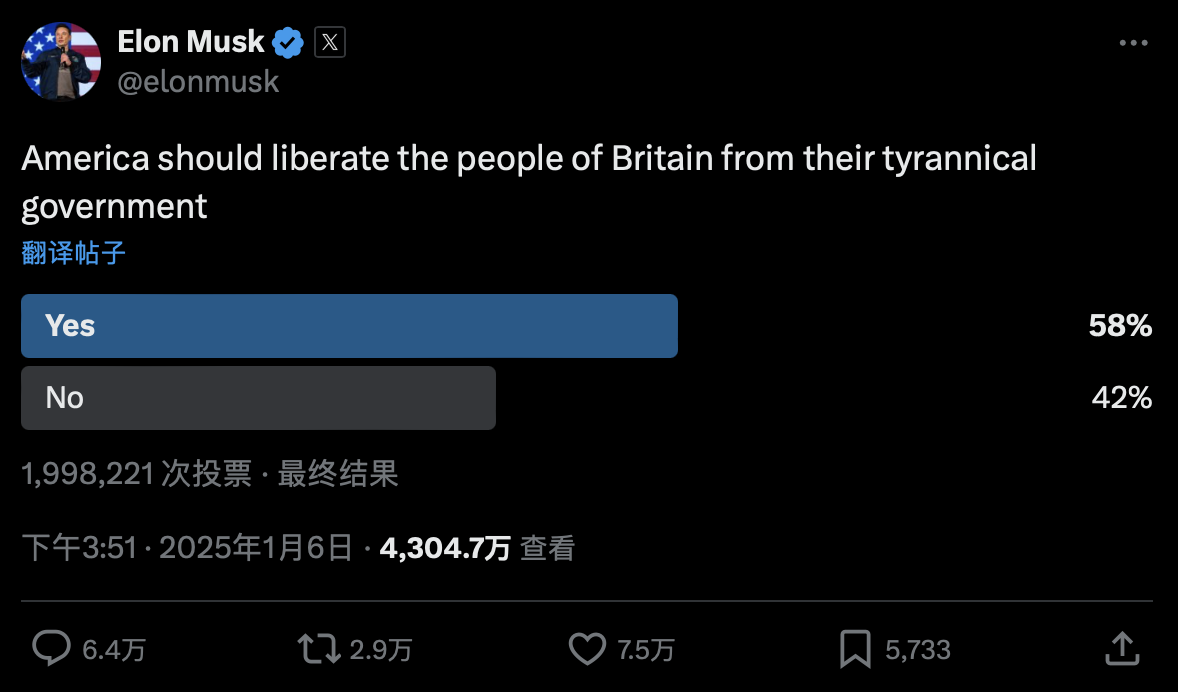
Task: Select the No poll result bar
Action: (258, 398)
